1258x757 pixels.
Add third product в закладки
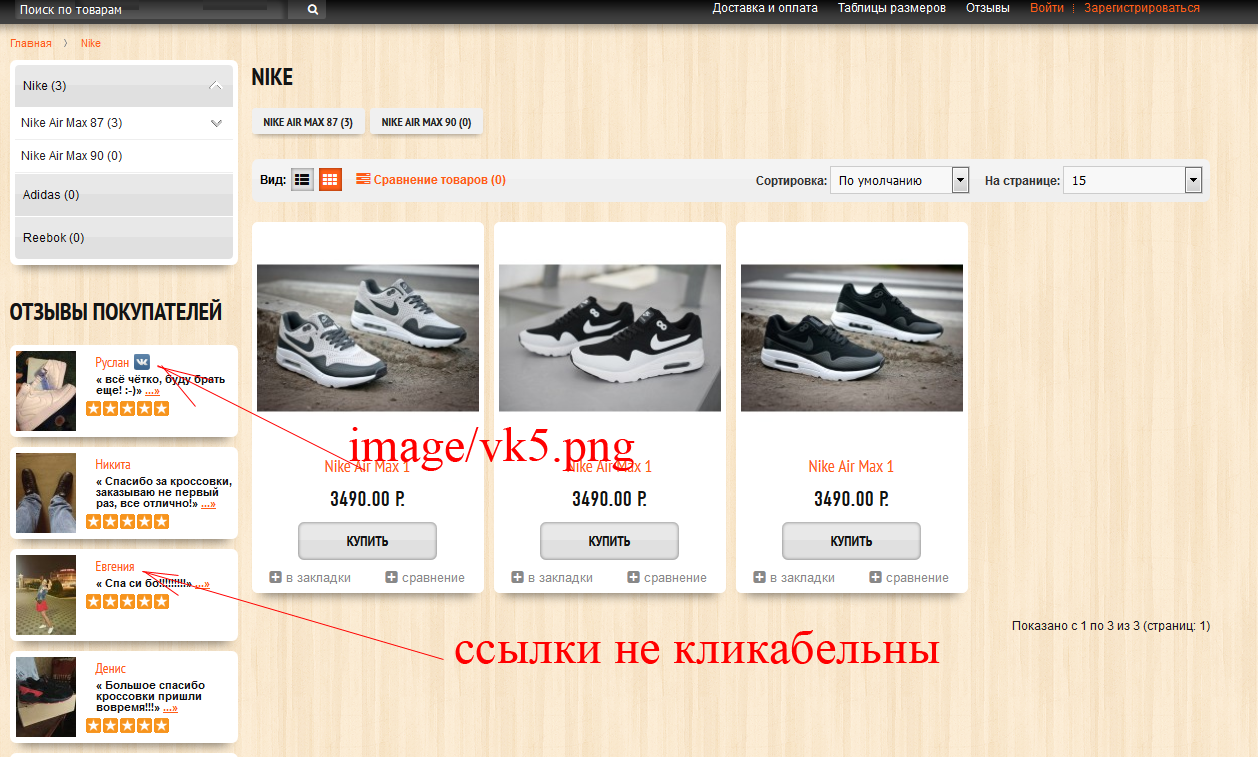click(794, 577)
